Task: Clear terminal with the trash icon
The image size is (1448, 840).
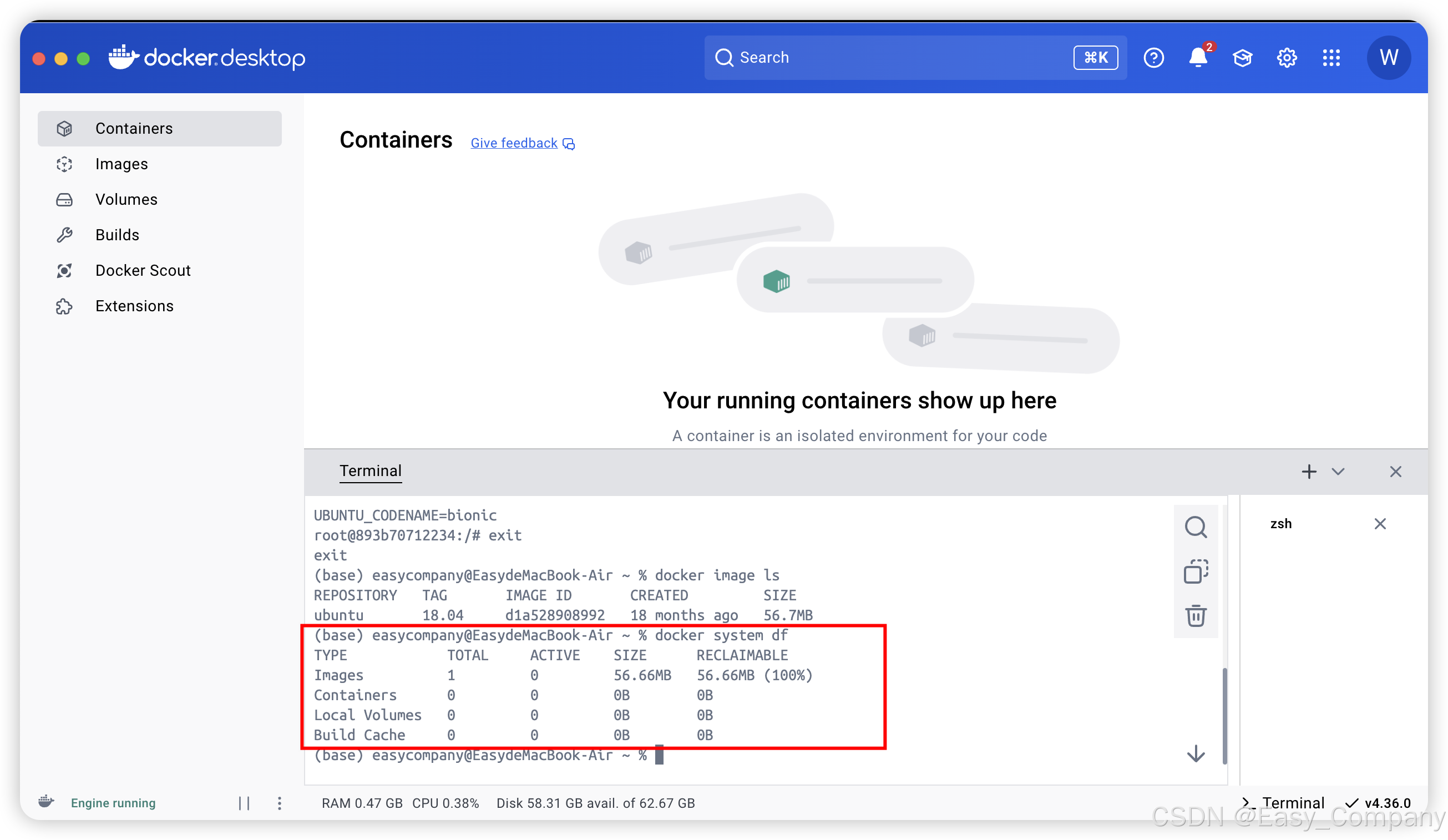Action: 1195,616
